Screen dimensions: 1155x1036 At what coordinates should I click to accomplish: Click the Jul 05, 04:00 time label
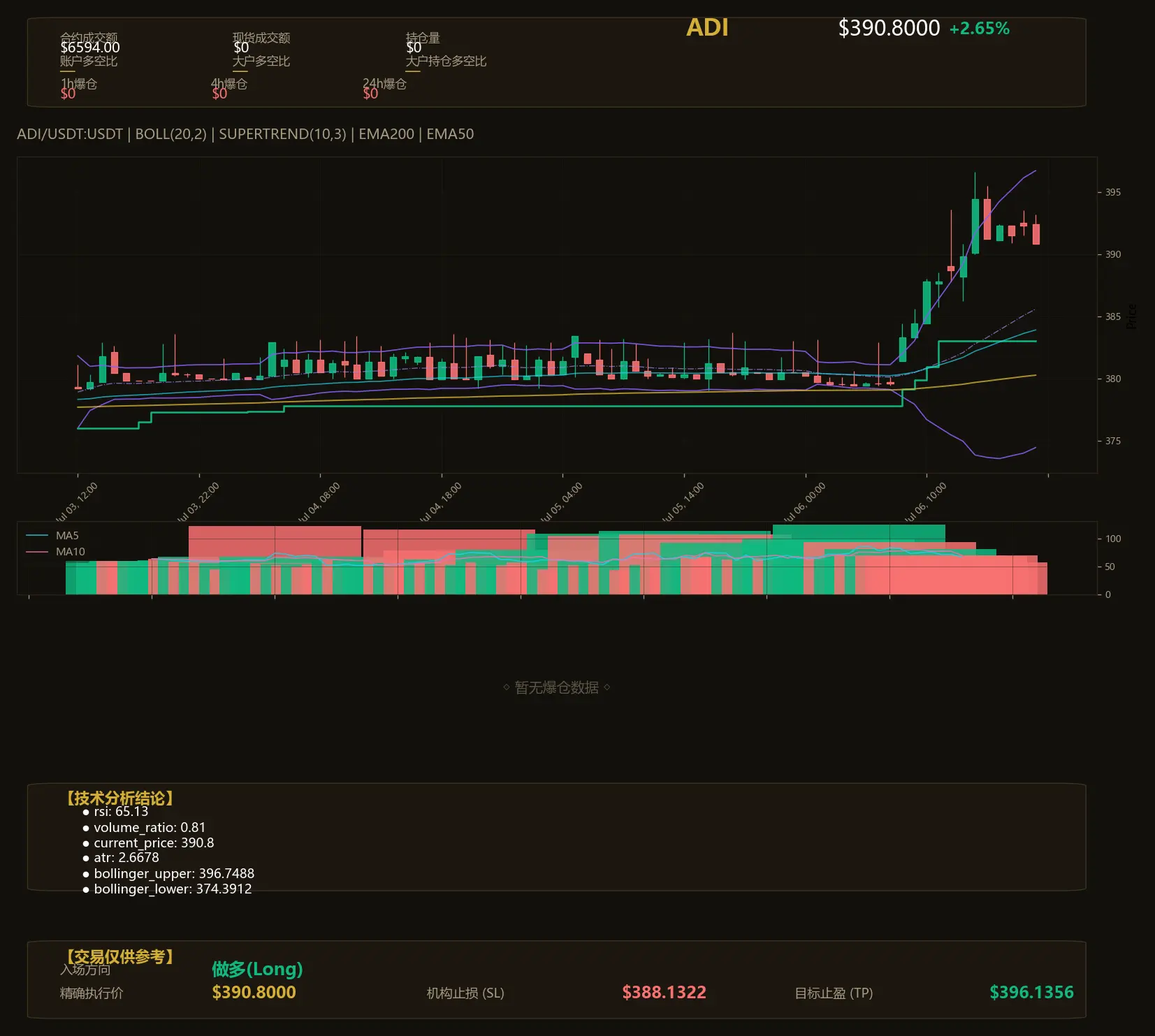(x=562, y=502)
